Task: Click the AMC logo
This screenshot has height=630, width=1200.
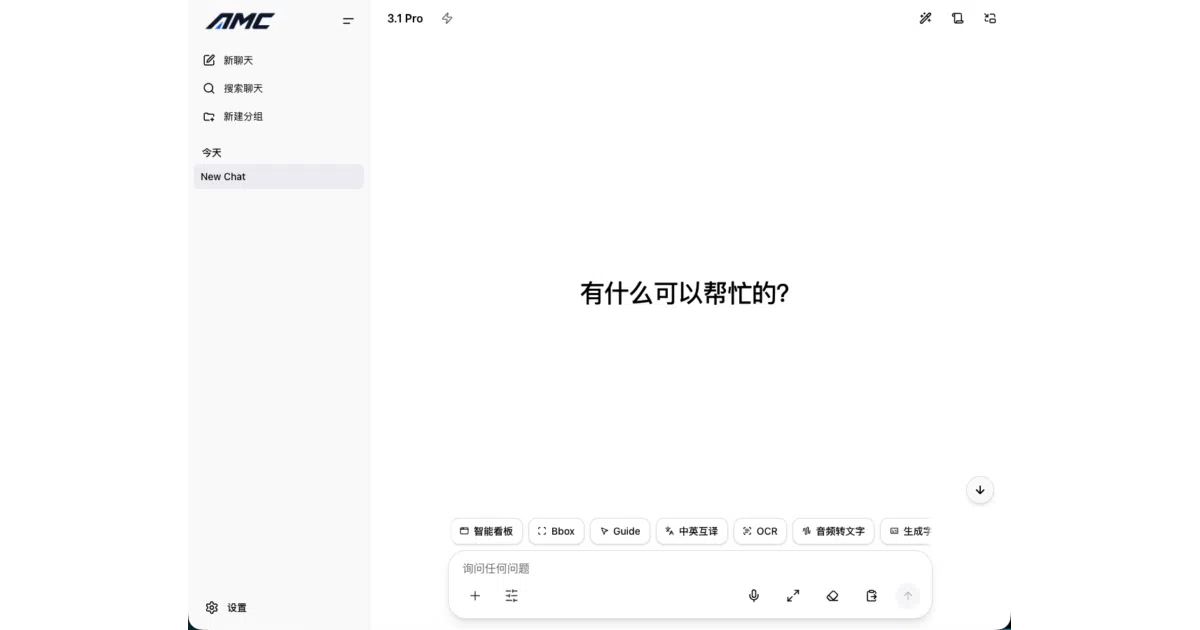Action: (x=240, y=21)
